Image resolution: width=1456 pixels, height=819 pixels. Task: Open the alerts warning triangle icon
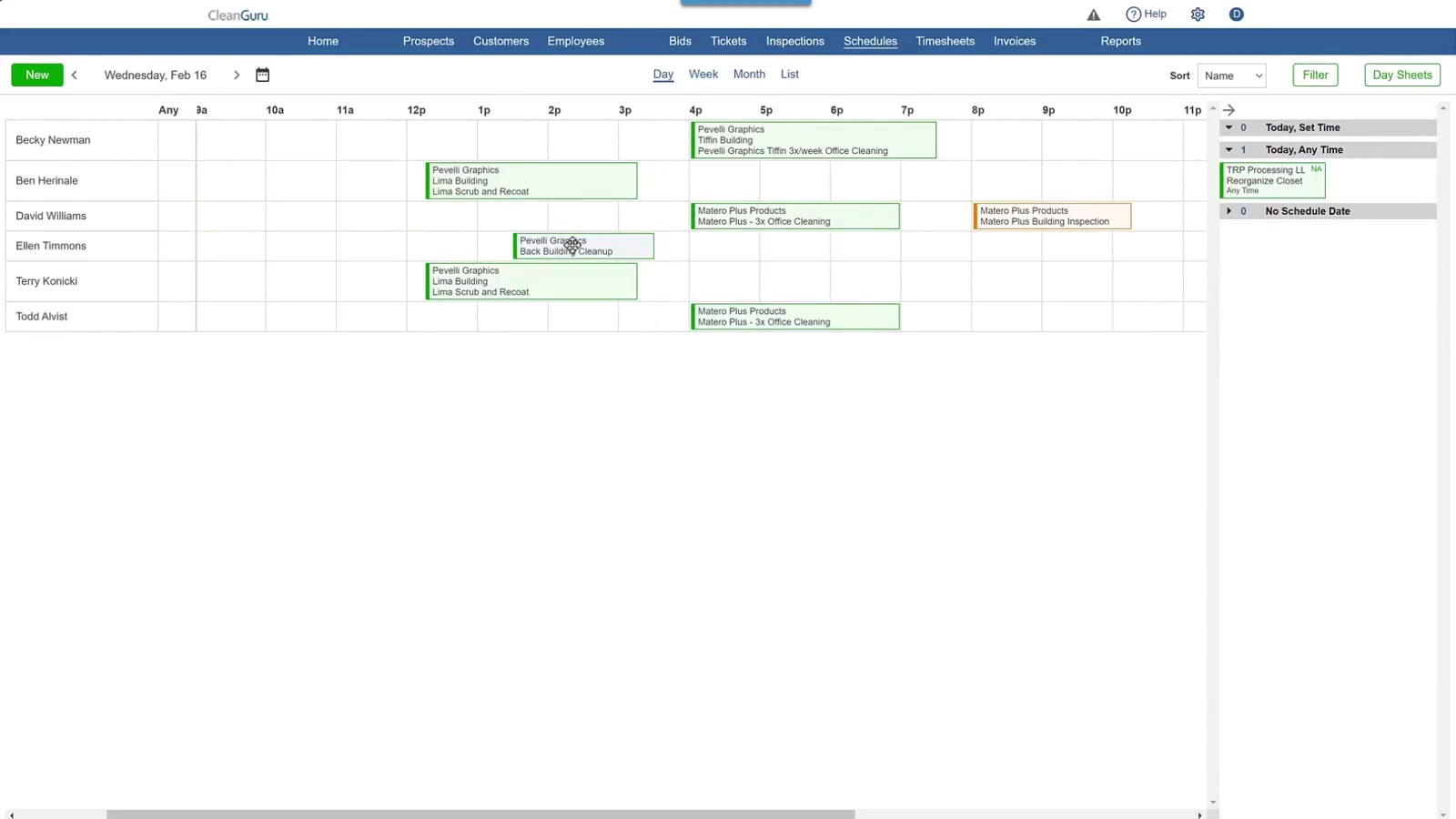(x=1094, y=15)
